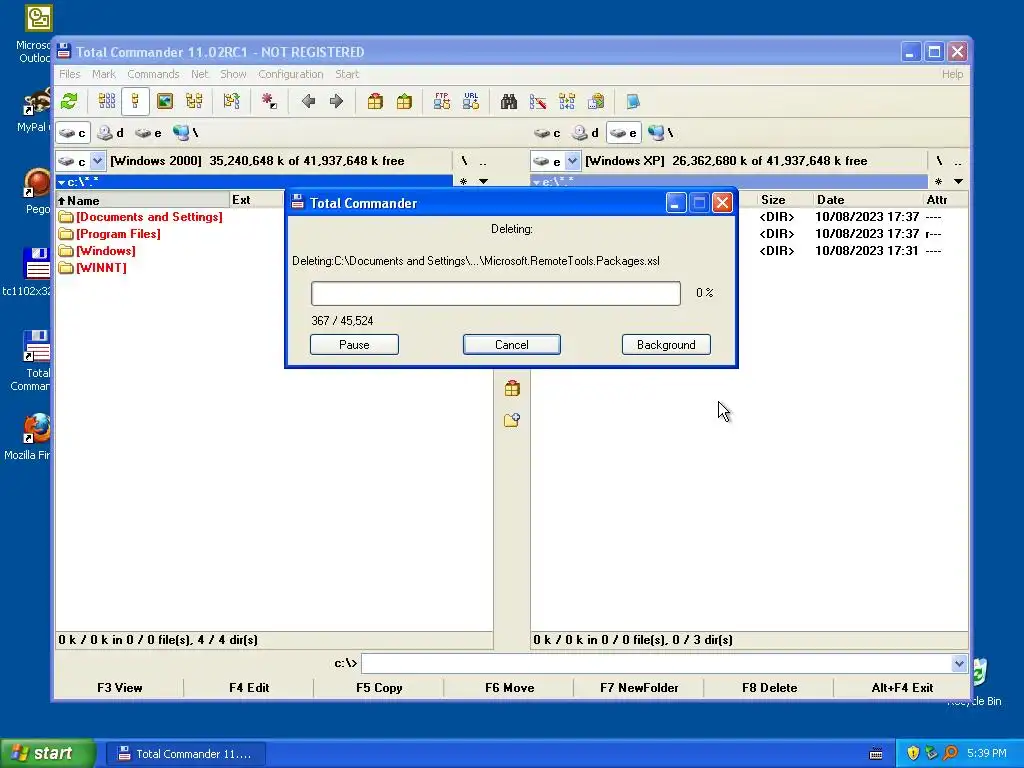Click the Unpack files toolbar icon
Screen dimensions: 1024x768
point(404,101)
